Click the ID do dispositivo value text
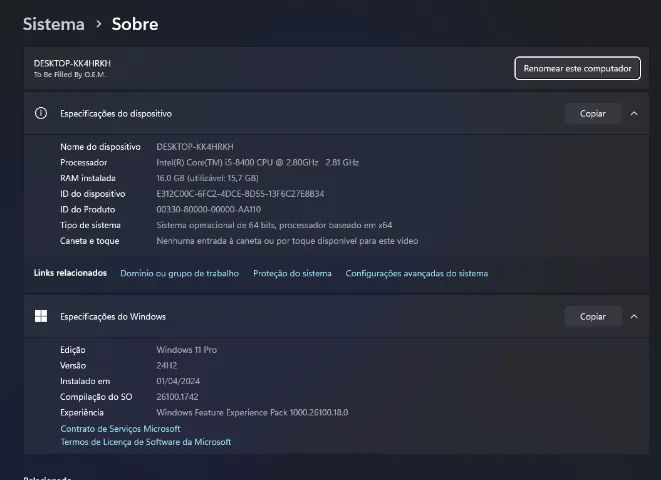The width and height of the screenshot is (661, 480). [240, 194]
